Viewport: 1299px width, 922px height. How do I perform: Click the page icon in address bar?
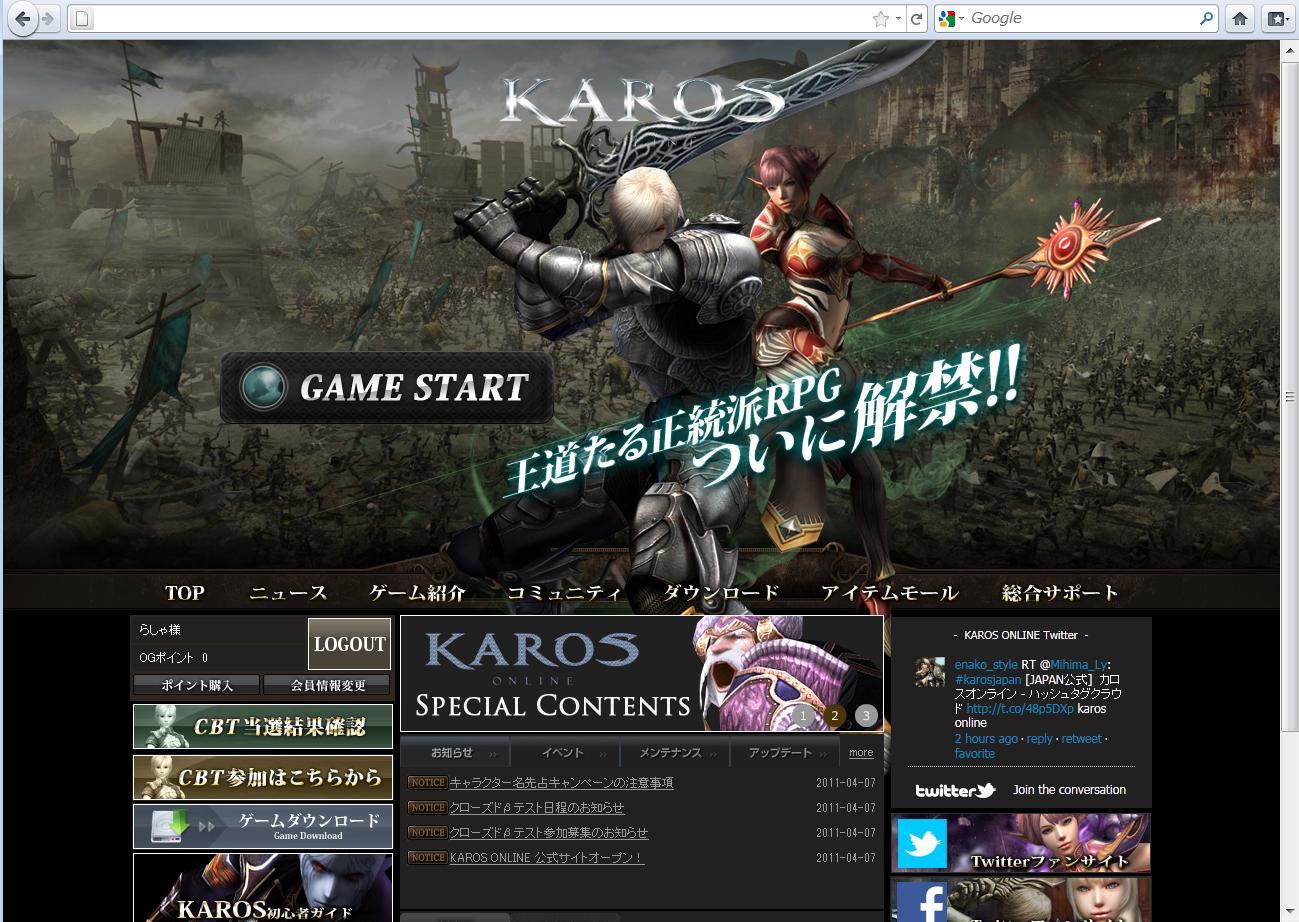[x=83, y=19]
